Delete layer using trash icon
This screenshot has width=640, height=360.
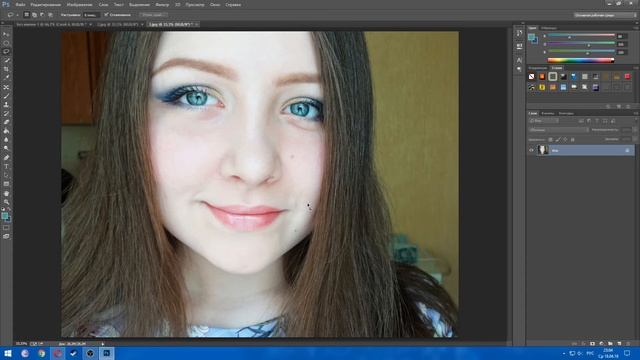click(628, 344)
